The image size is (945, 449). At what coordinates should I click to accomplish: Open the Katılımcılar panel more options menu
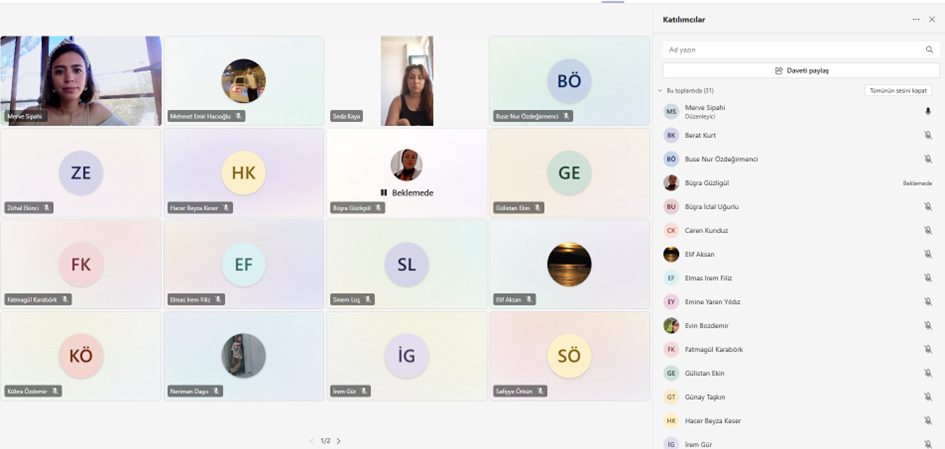(x=915, y=19)
